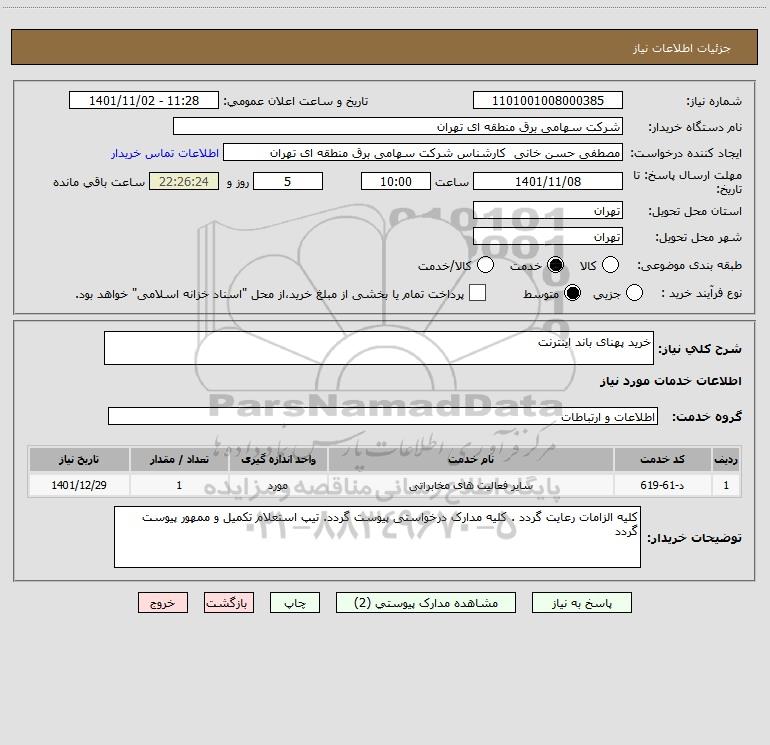The image size is (770, 745).
Task: Click the کد خدمت column header
Action: (x=662, y=459)
